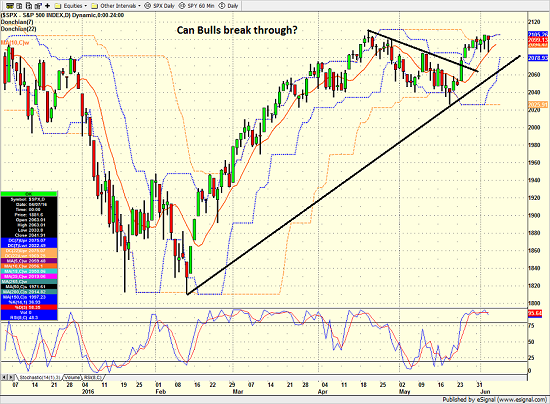The height and width of the screenshot is (404, 550).
Task: Click the third toolbar icon showing a page
Action: tap(29, 6)
